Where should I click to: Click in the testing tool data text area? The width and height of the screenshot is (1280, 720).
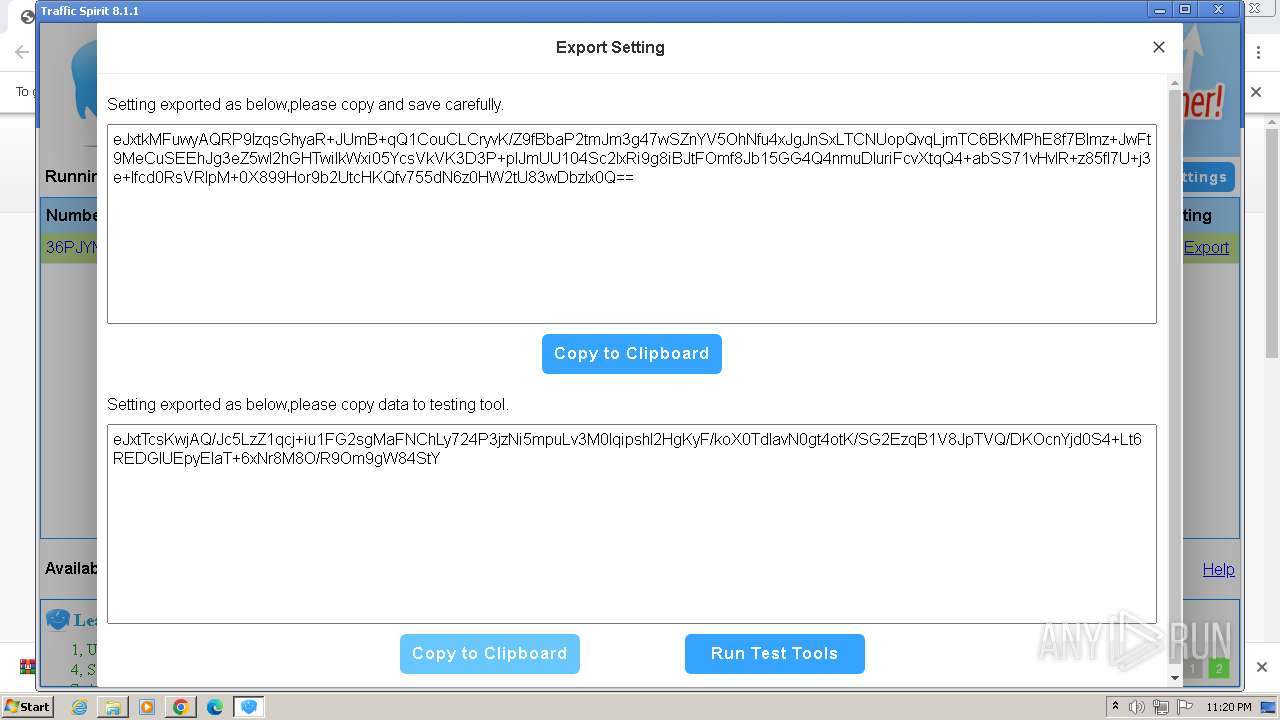(x=631, y=524)
